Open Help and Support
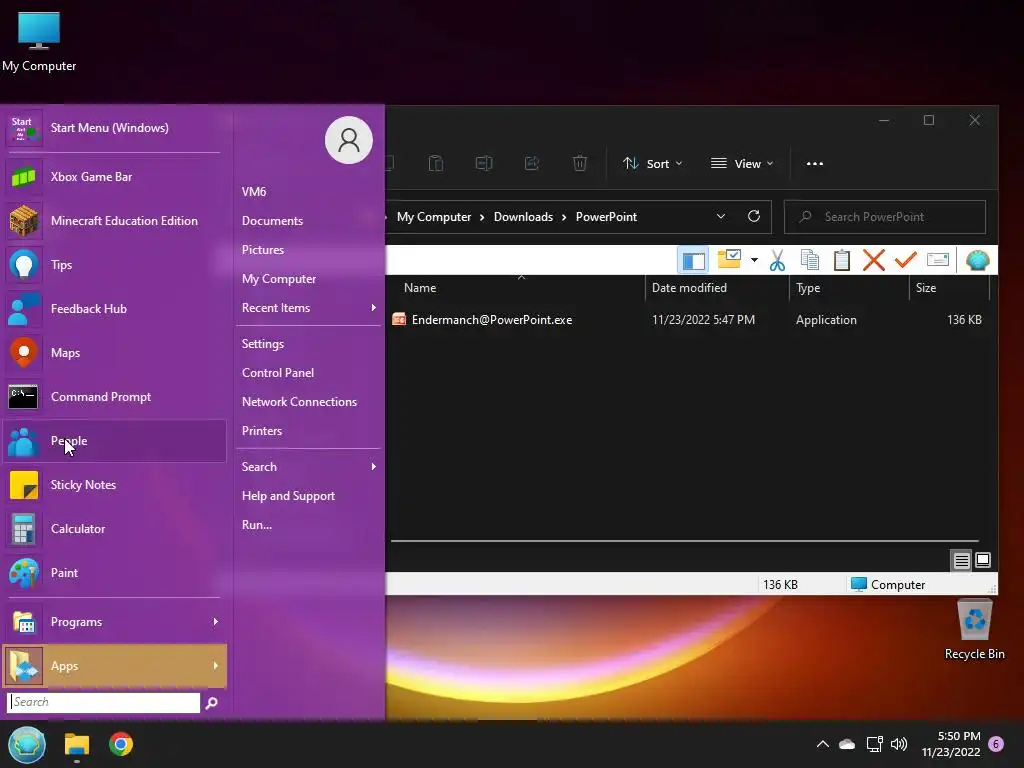Screen dimensions: 1024x768 coord(288,496)
